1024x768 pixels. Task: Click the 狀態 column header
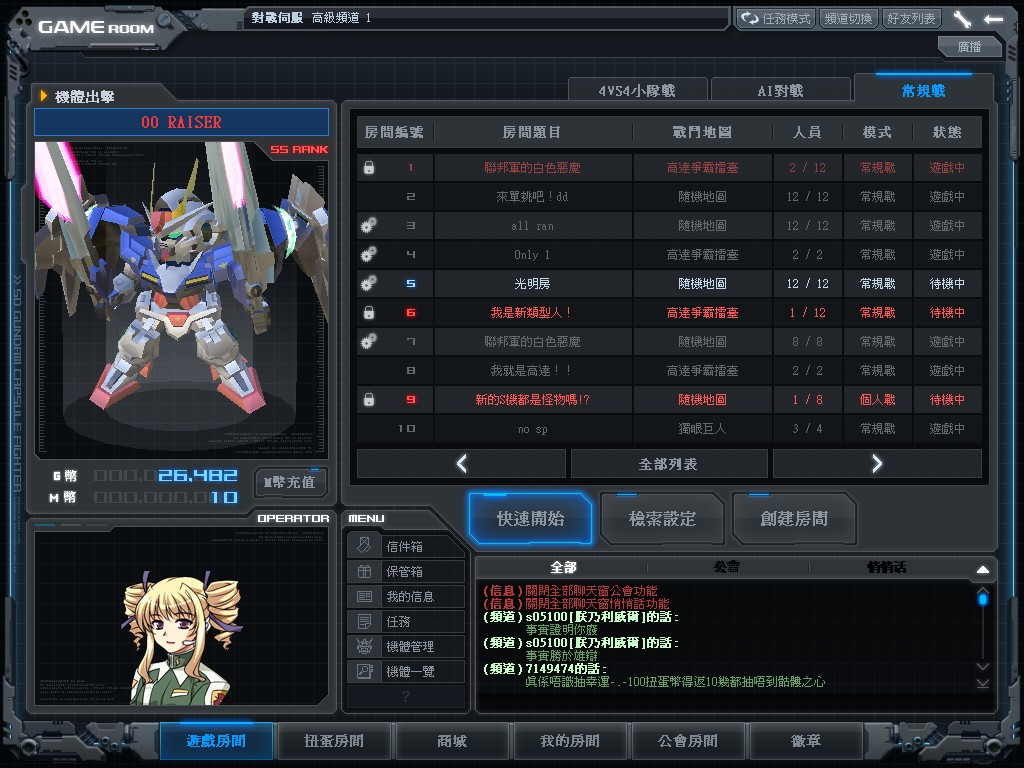pos(947,132)
